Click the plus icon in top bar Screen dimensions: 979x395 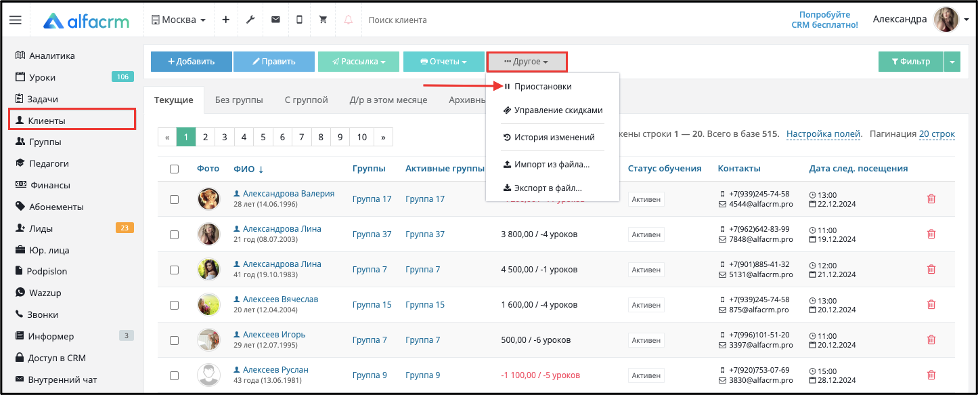point(226,20)
